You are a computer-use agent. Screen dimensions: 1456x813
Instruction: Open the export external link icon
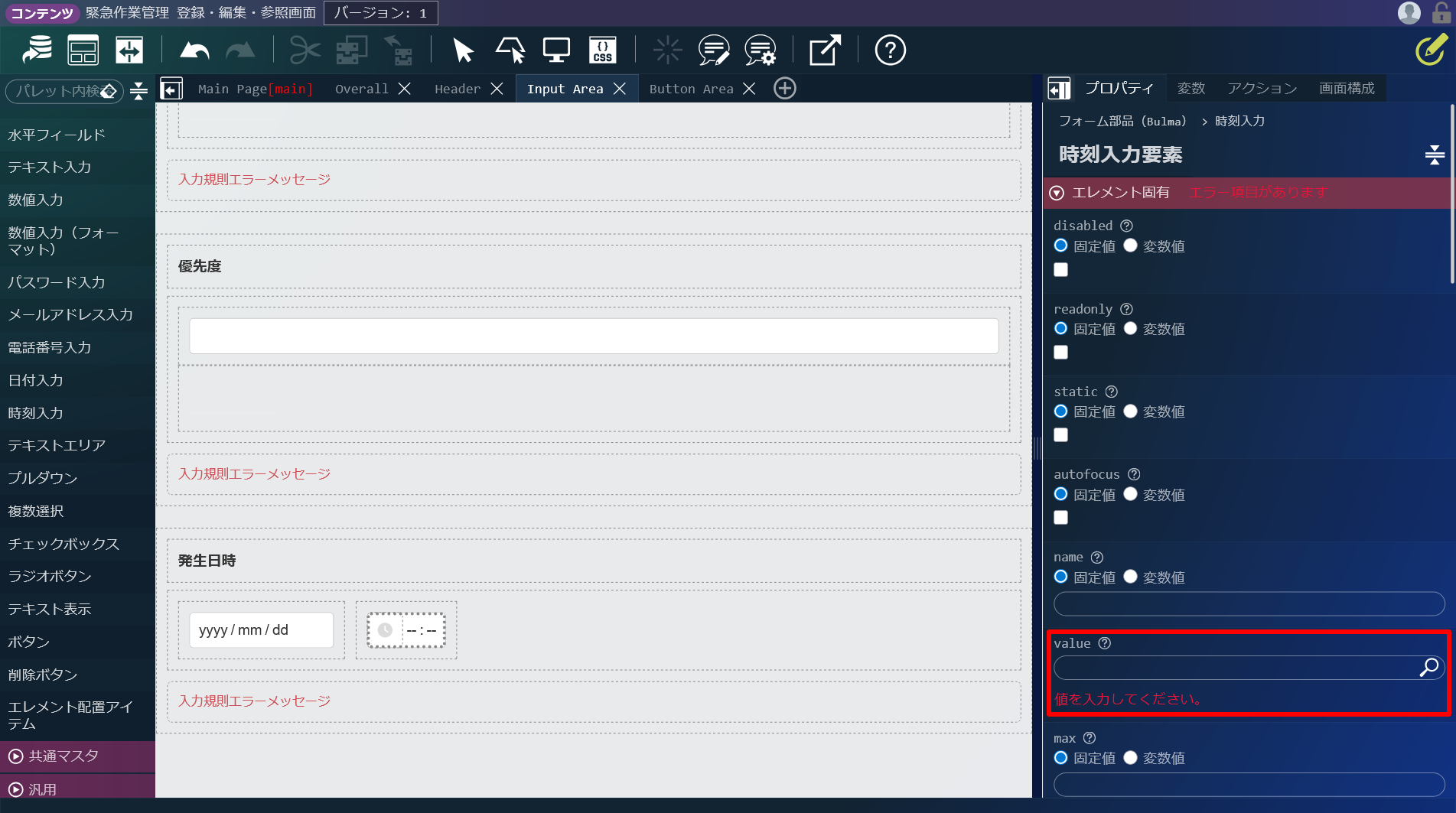pos(825,51)
